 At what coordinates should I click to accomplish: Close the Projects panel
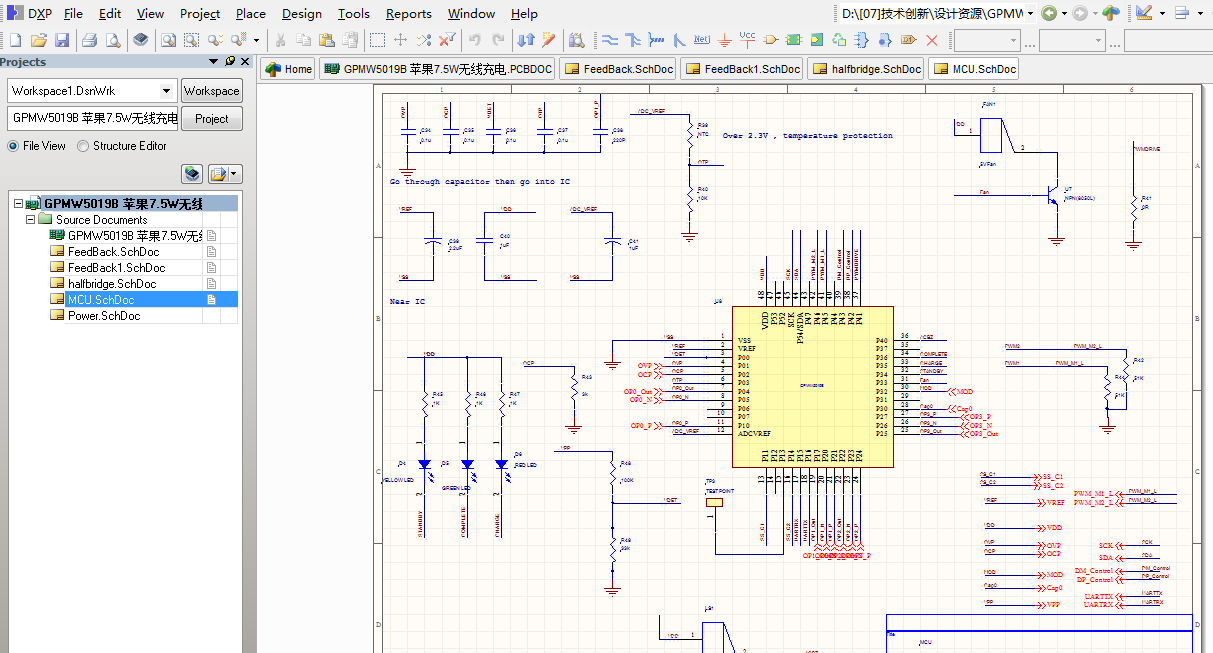point(245,62)
